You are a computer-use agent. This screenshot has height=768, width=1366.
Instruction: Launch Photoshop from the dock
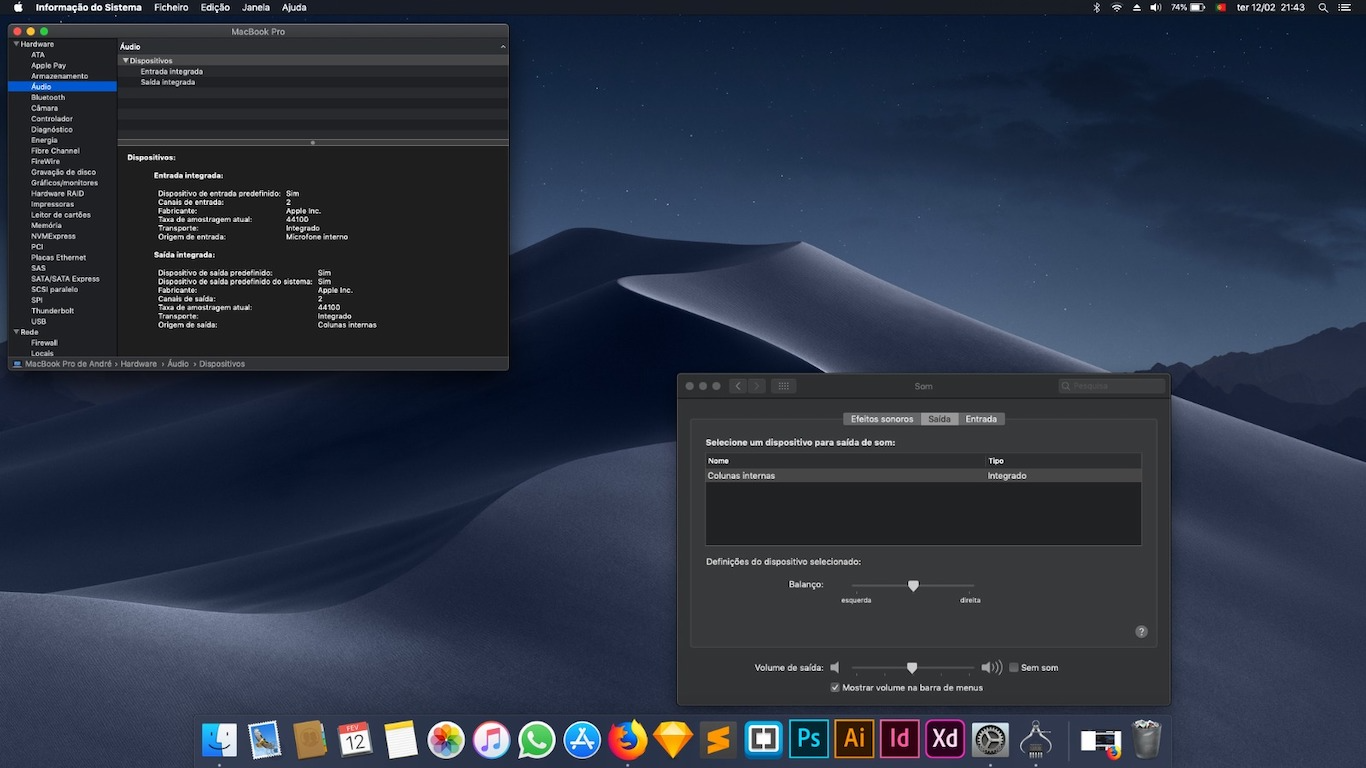(809, 740)
